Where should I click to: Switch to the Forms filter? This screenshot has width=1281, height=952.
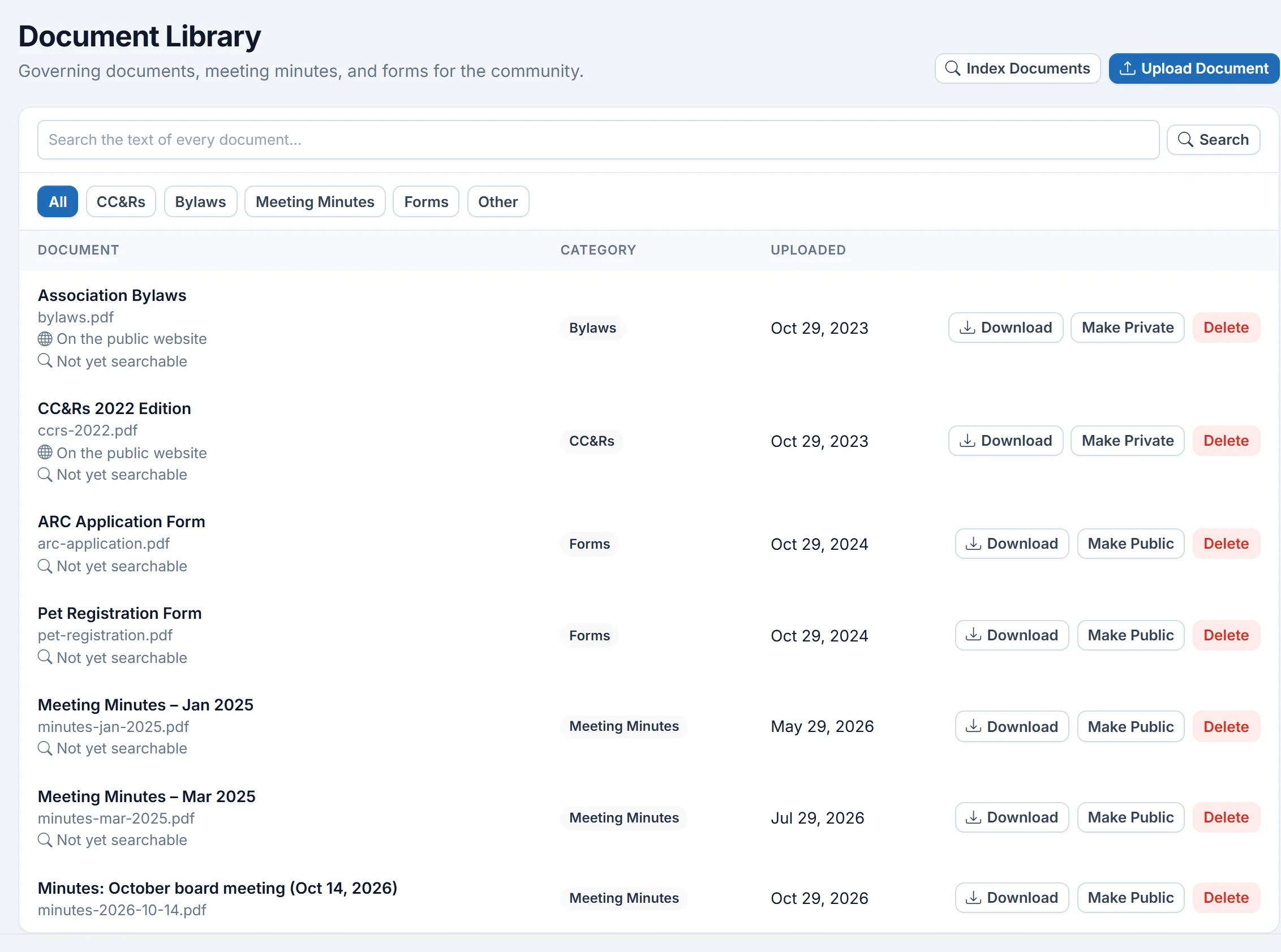(x=426, y=202)
